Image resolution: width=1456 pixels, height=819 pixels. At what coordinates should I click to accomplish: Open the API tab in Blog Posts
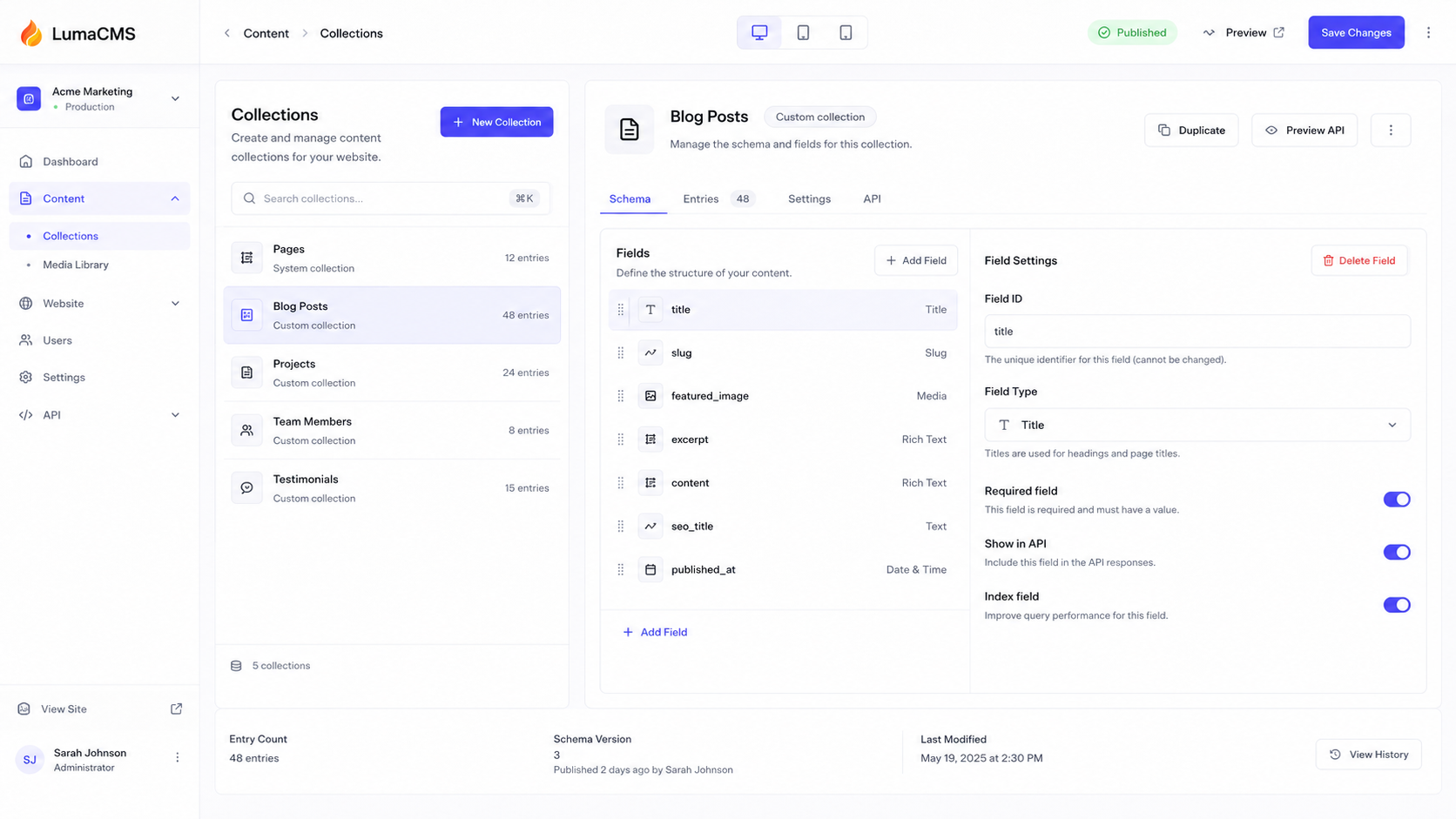(872, 199)
